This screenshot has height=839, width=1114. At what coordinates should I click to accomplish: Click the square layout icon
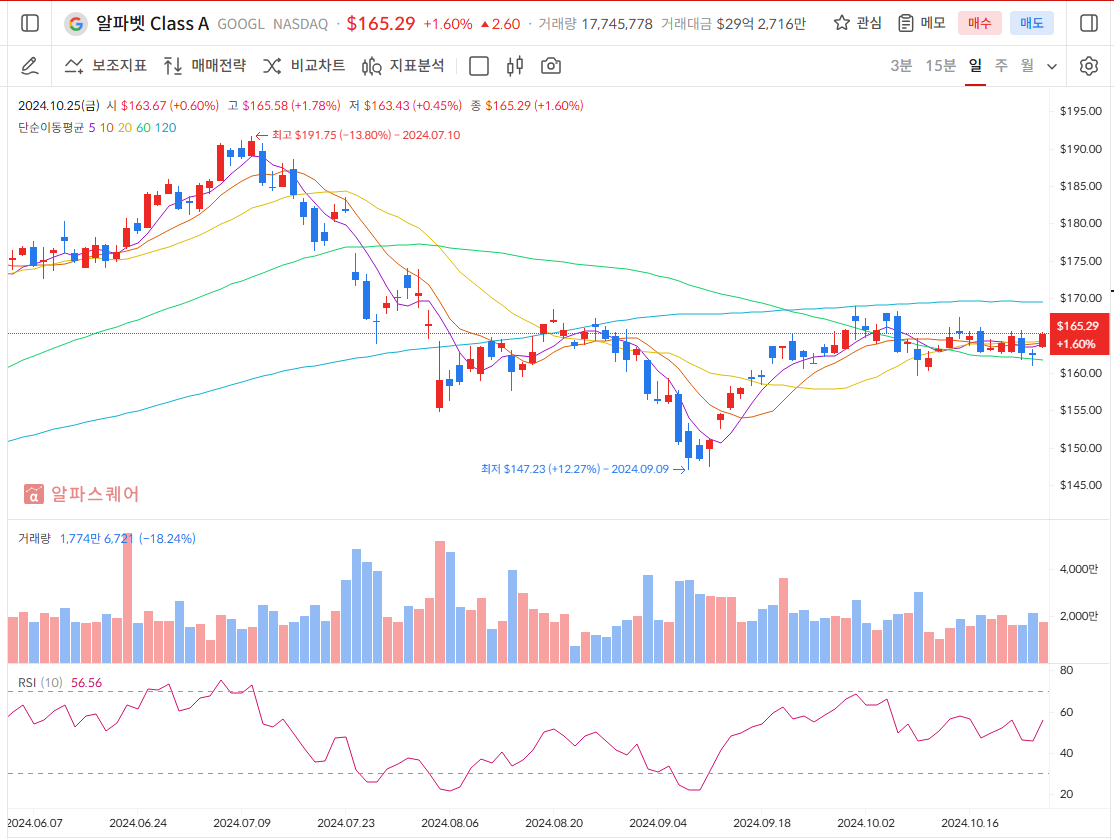479,66
